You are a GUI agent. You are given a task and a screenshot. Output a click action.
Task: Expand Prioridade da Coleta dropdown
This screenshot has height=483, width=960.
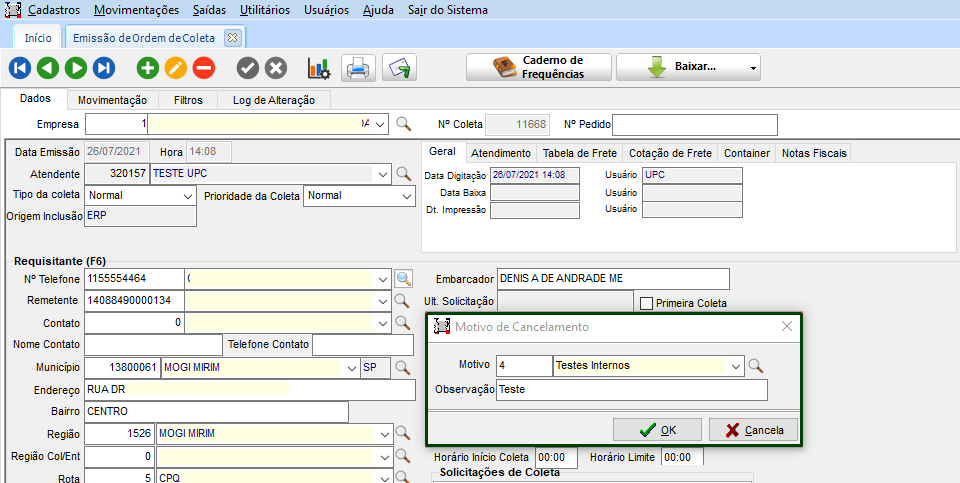click(407, 196)
